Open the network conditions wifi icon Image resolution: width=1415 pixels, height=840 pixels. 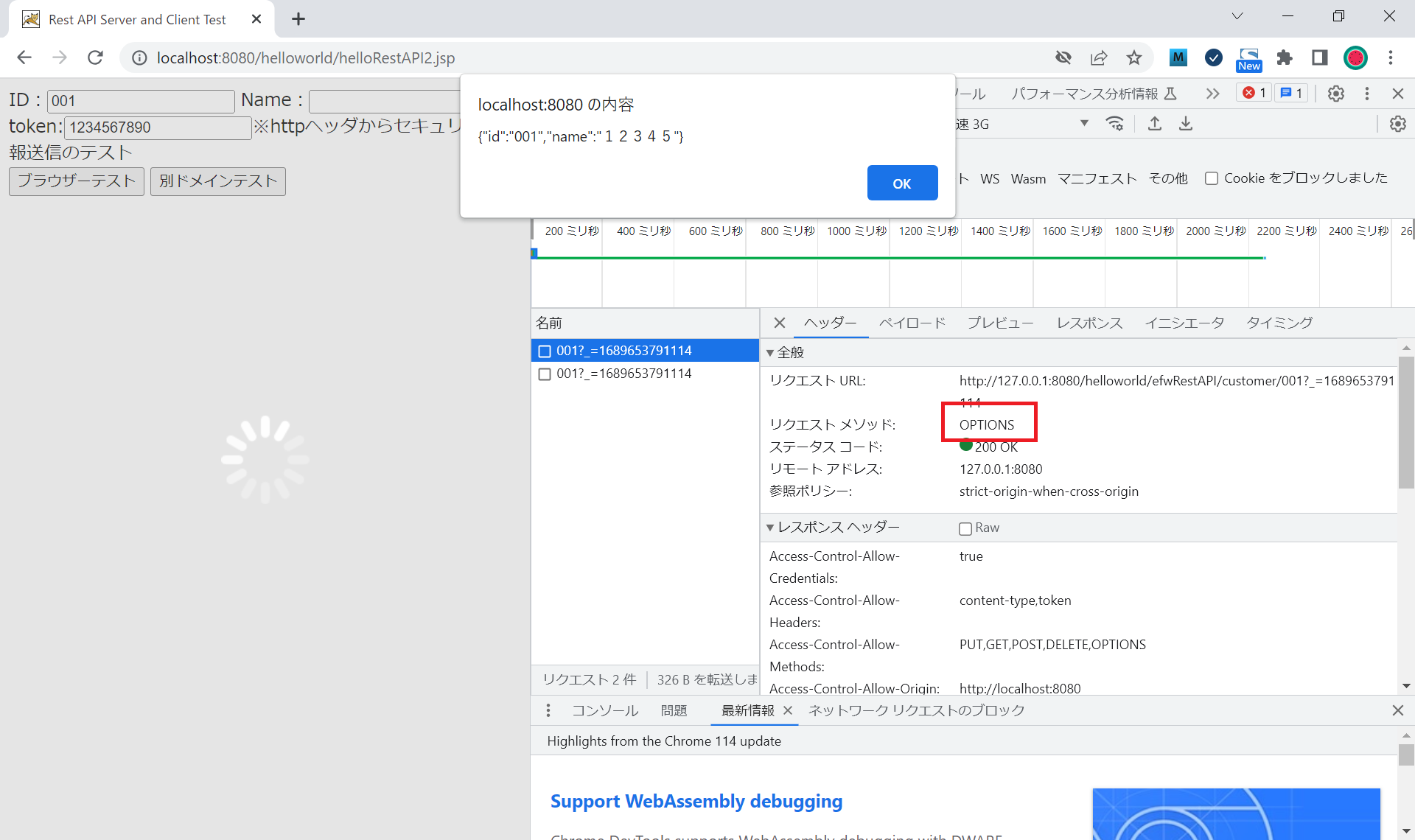click(x=1115, y=124)
